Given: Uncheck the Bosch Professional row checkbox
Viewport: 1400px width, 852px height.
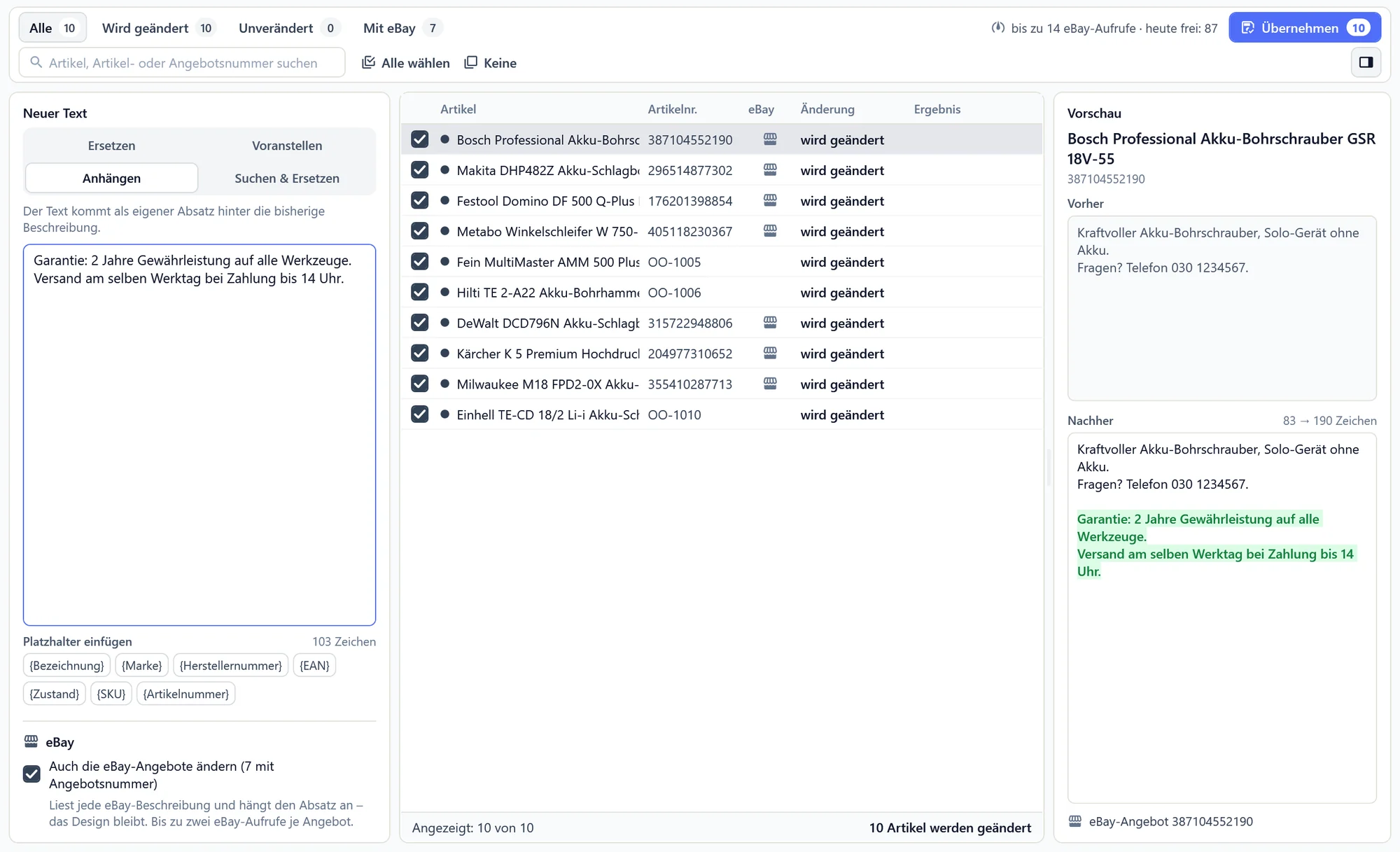Looking at the screenshot, I should click(x=420, y=139).
